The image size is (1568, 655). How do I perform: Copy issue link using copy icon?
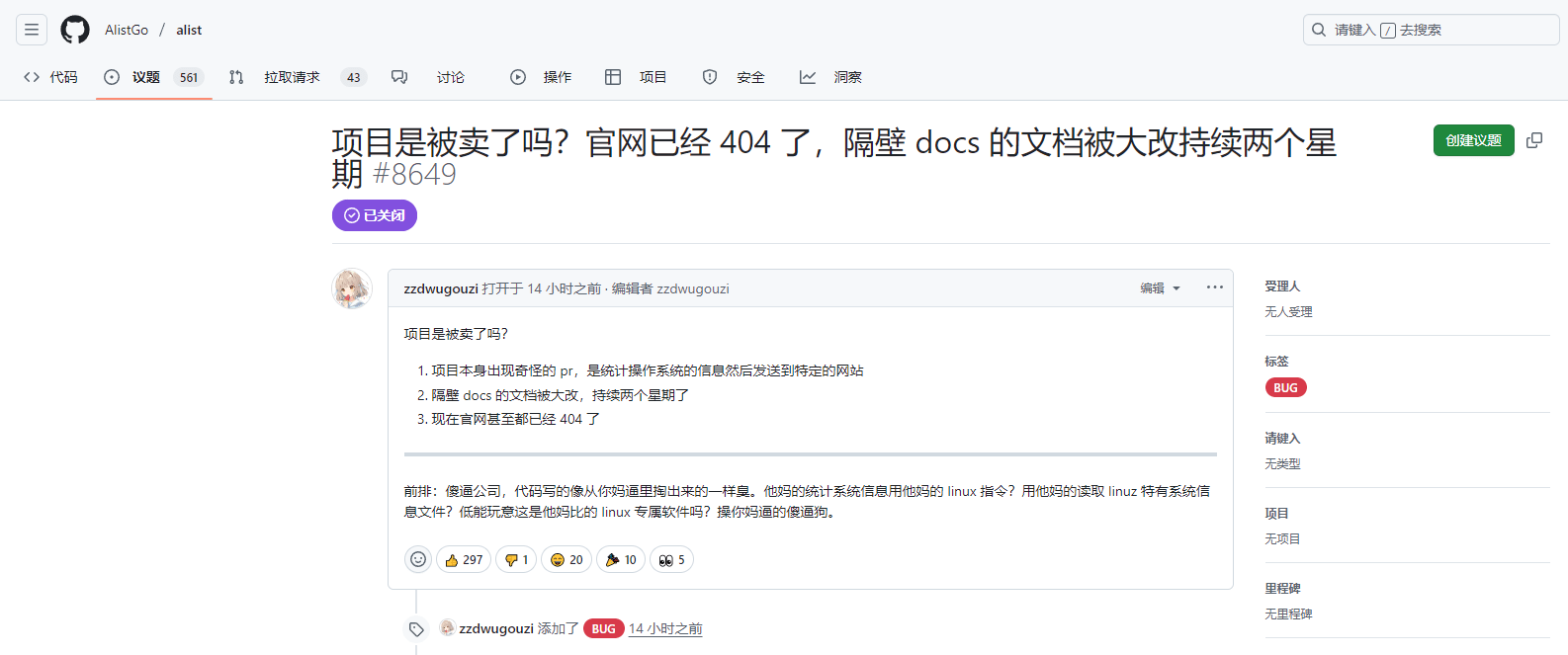coord(1534,140)
